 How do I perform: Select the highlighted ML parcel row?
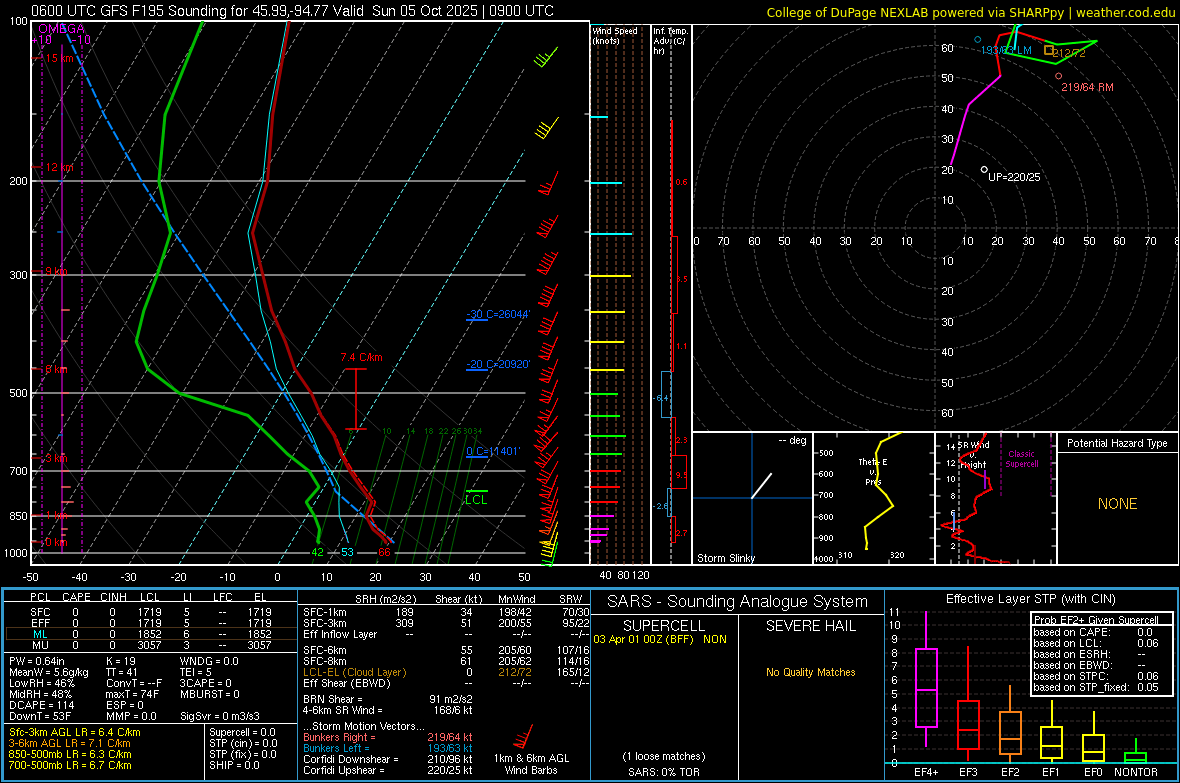tap(151, 634)
